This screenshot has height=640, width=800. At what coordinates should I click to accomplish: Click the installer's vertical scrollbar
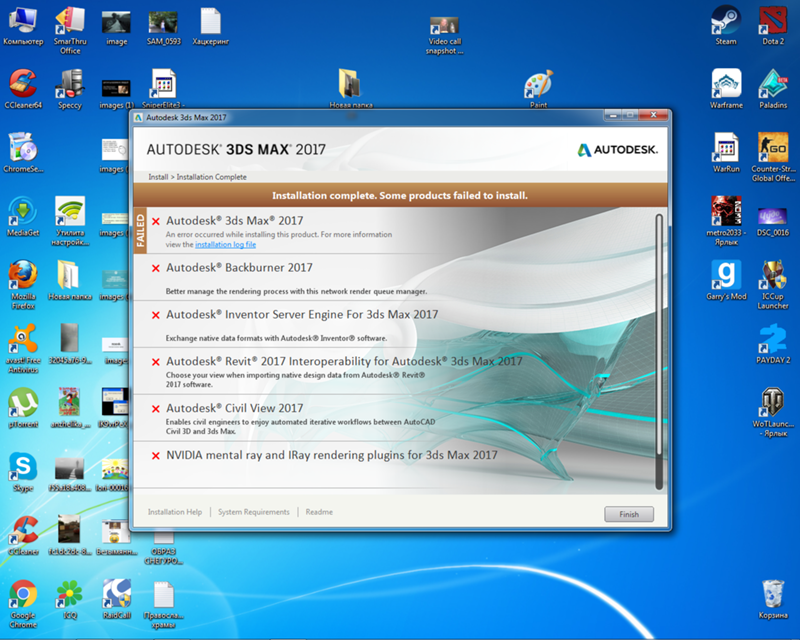tap(658, 350)
